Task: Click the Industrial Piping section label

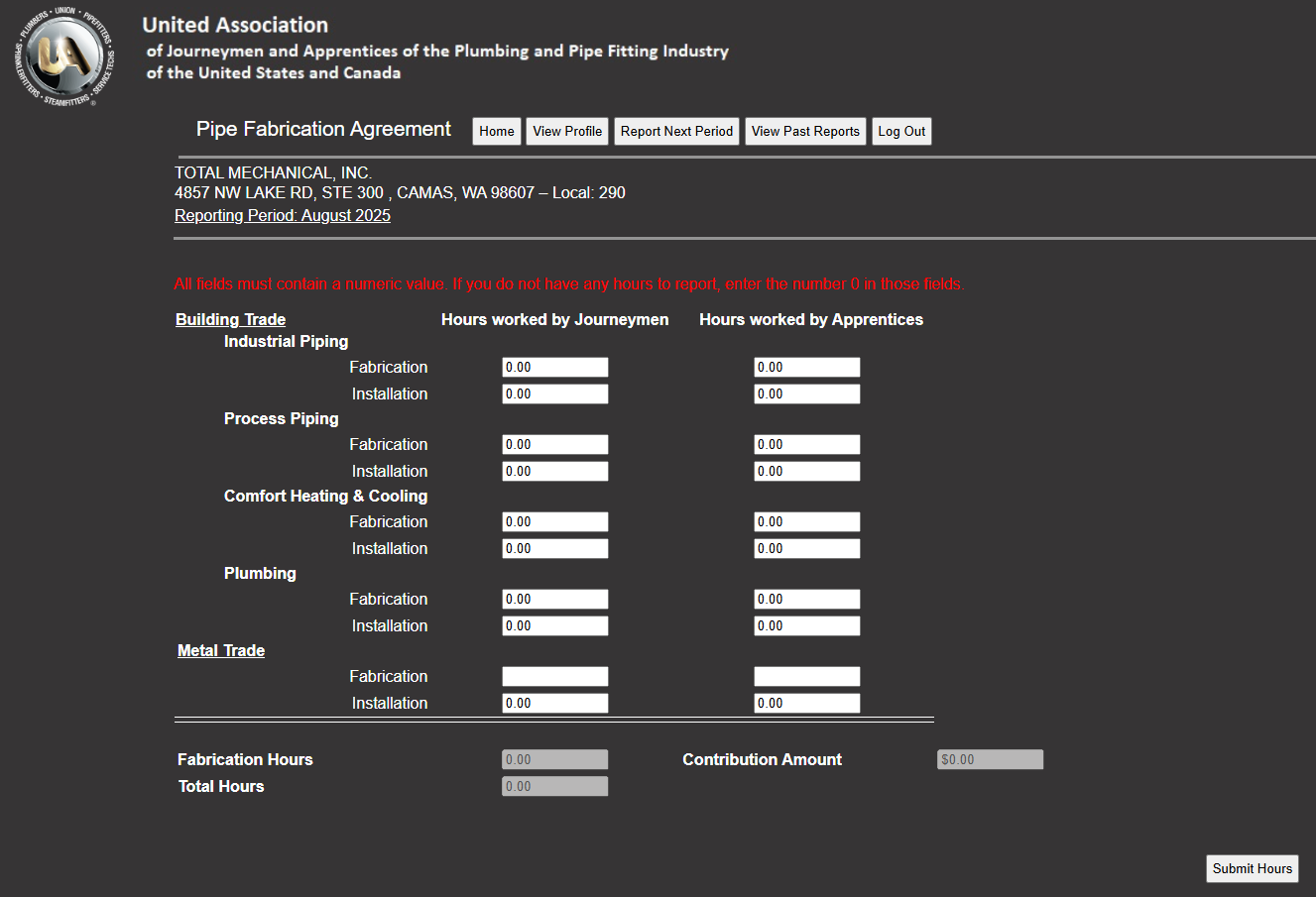Action: tap(287, 341)
